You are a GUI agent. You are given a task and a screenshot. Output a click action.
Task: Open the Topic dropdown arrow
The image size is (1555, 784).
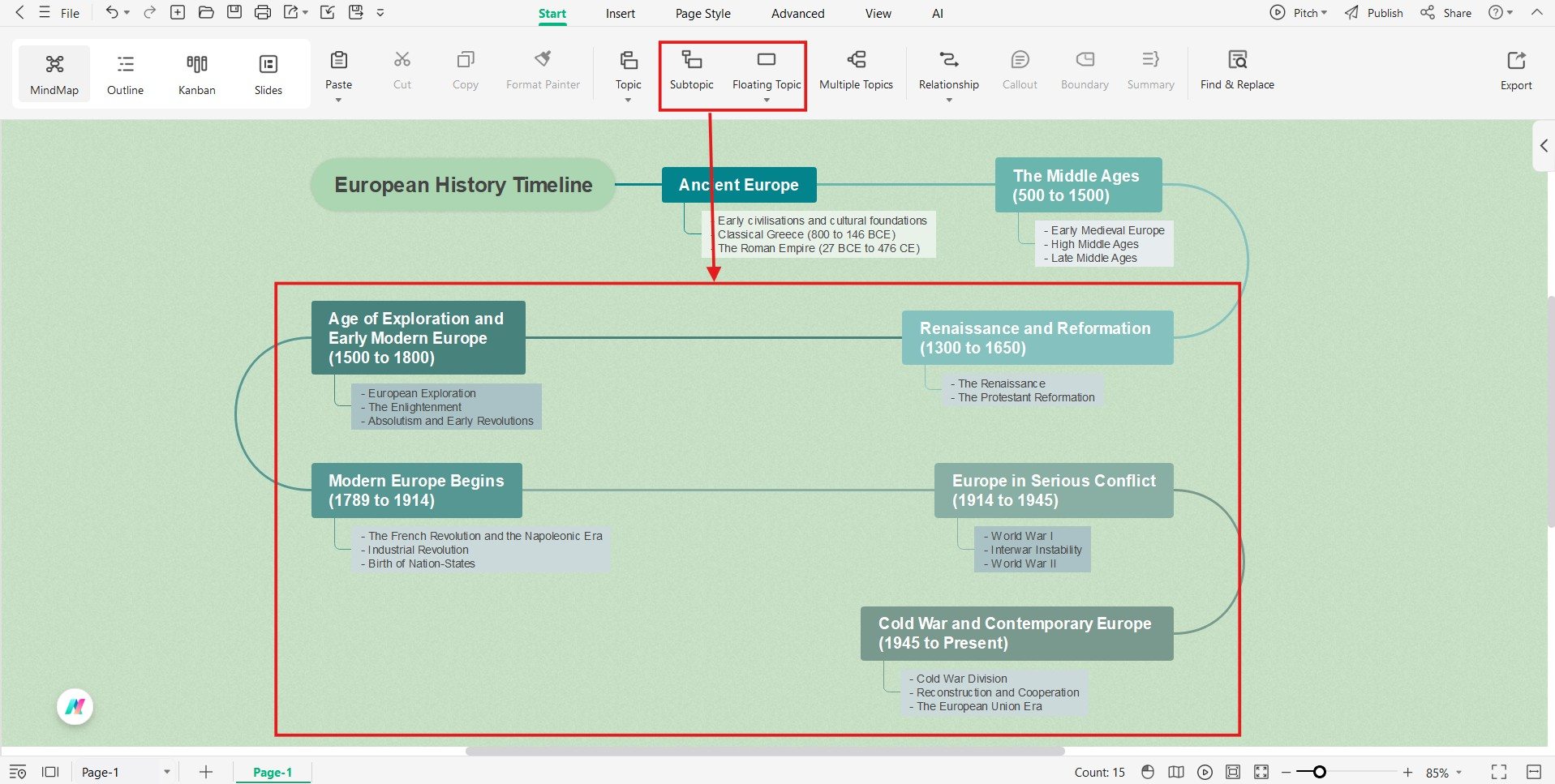click(627, 101)
